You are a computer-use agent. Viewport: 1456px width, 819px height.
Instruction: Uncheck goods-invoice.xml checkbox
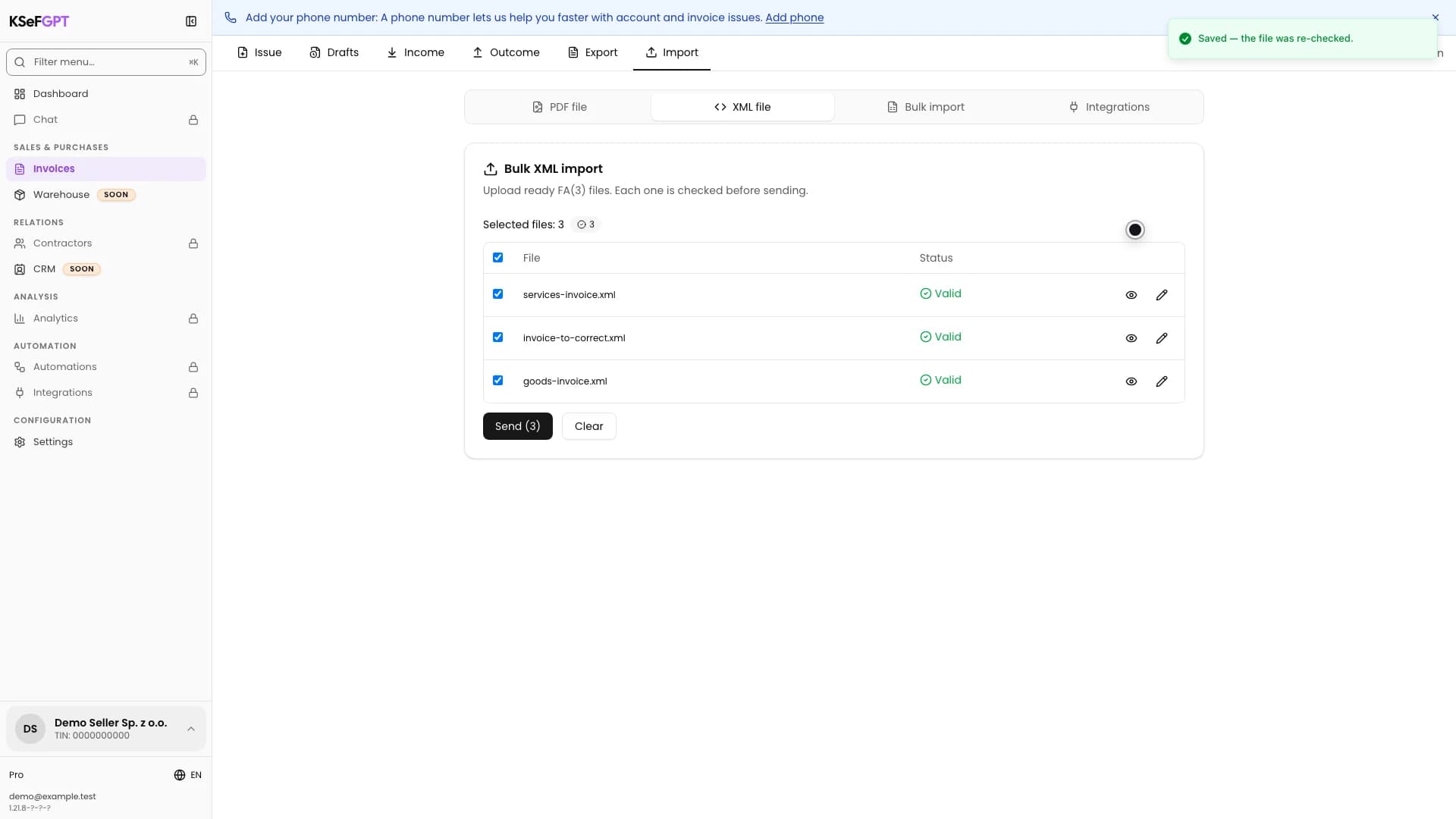click(498, 381)
